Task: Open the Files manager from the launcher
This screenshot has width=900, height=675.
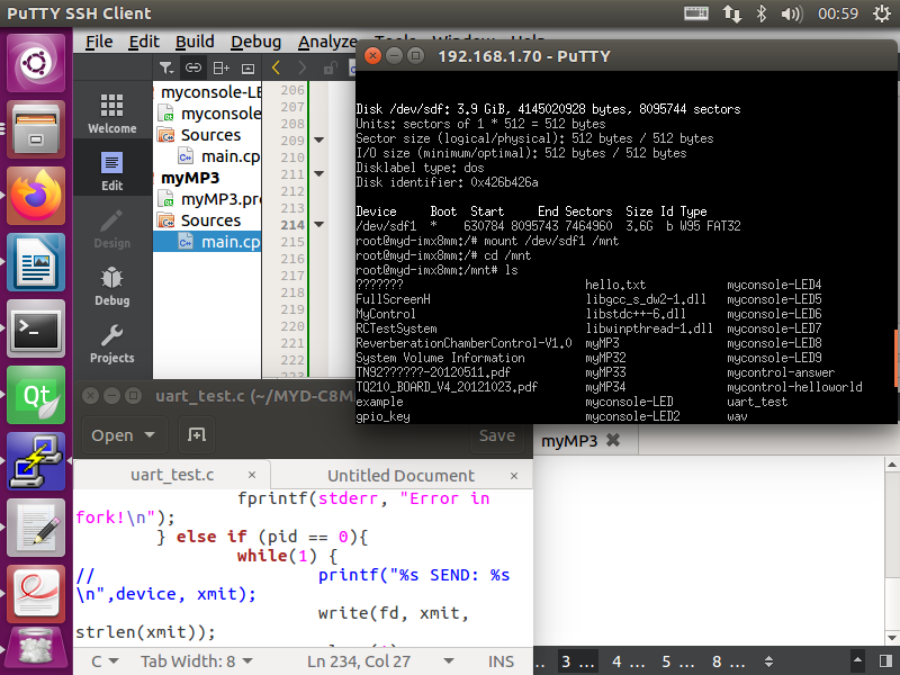Action: (x=36, y=129)
